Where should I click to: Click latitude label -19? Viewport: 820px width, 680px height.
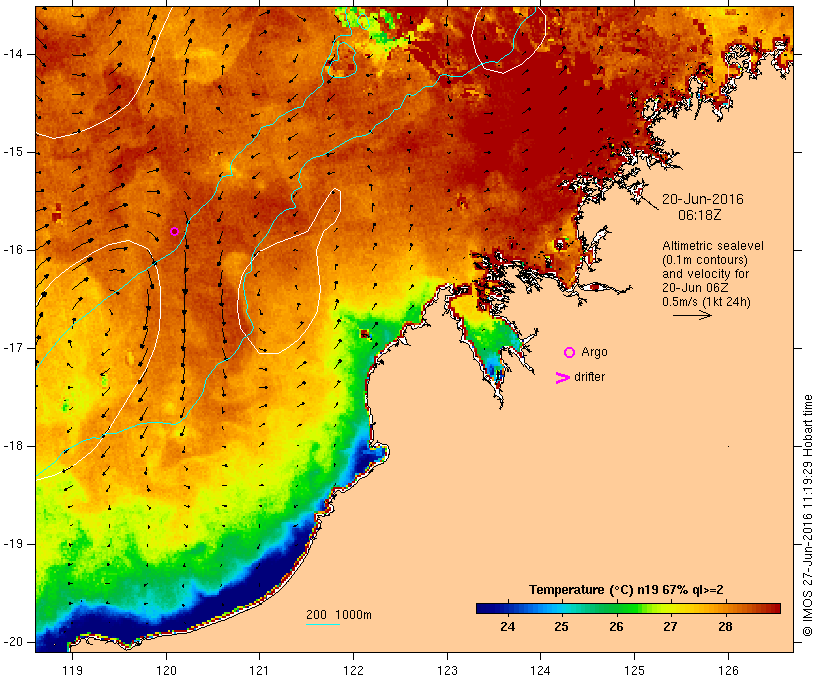pyautogui.click(x=13, y=544)
